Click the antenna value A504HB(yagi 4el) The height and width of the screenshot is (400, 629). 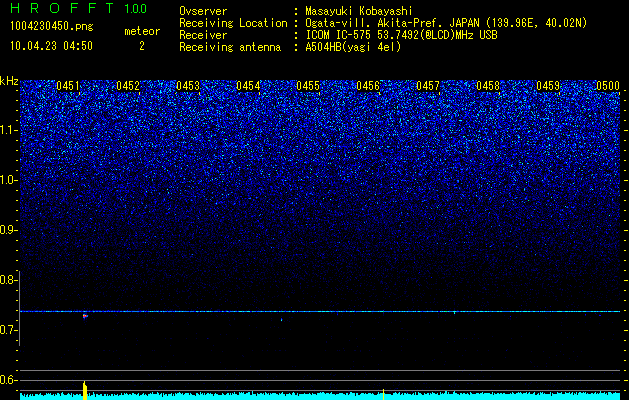click(x=353, y=47)
